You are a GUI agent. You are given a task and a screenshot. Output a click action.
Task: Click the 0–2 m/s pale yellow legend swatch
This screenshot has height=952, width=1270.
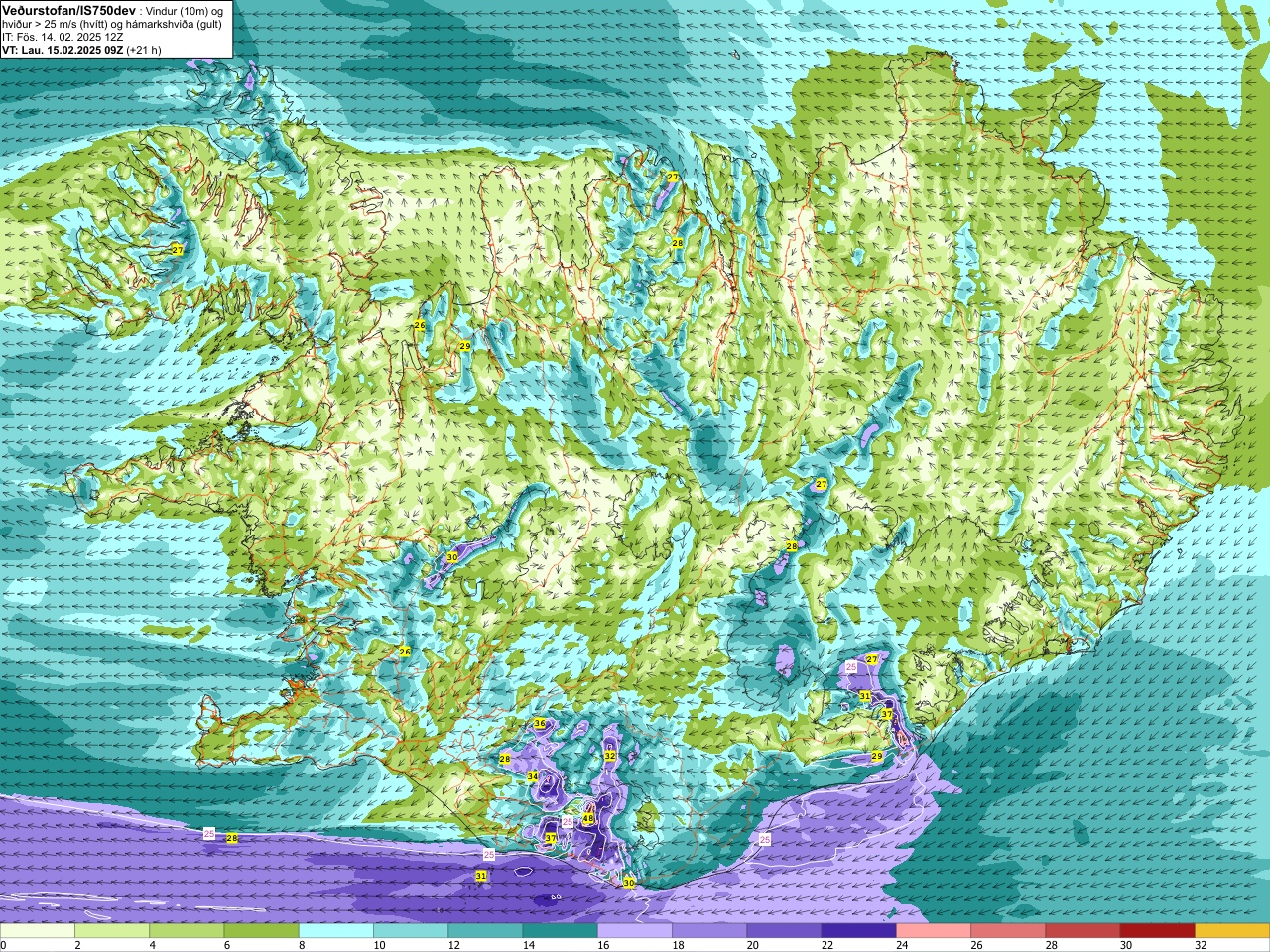click(x=38, y=931)
